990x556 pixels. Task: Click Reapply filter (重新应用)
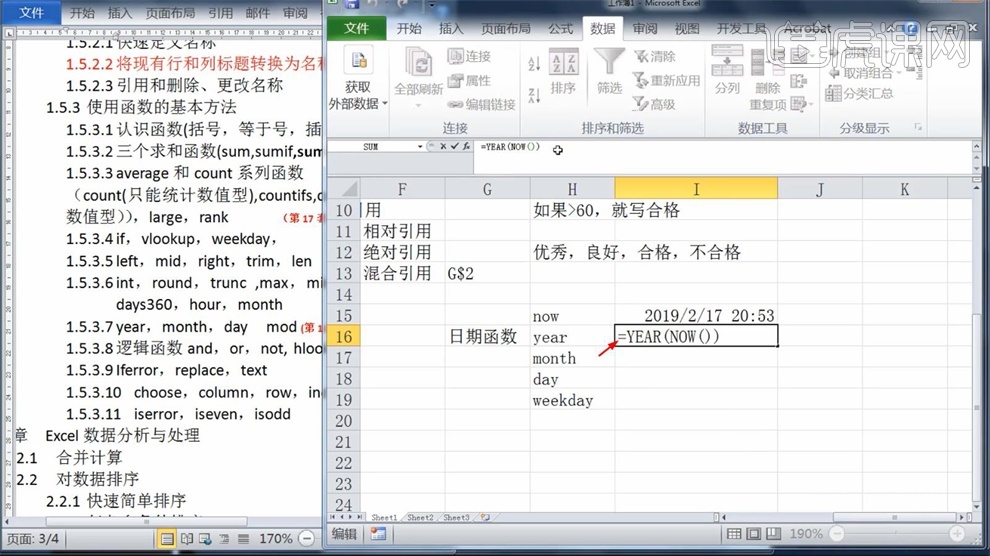pyautogui.click(x=667, y=81)
